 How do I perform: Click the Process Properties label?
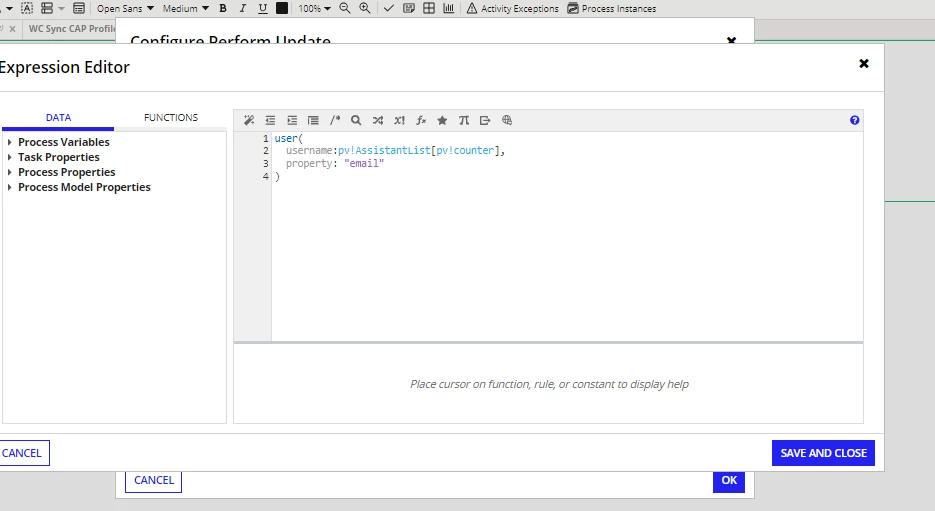[67, 172]
